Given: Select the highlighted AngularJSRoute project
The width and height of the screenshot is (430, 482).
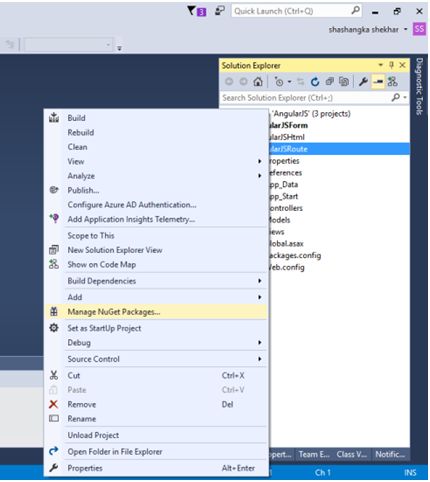Looking at the screenshot, I should (339, 149).
